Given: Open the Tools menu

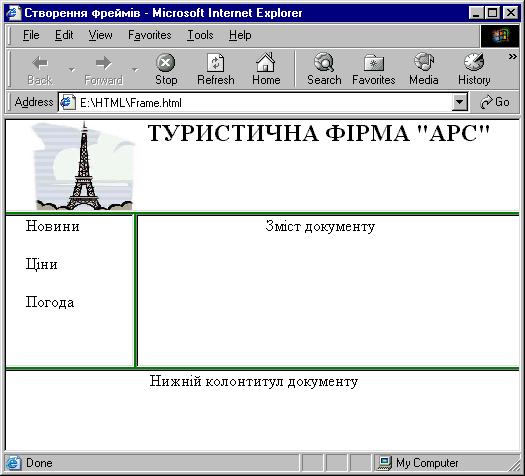Looking at the screenshot, I should pyautogui.click(x=200, y=35).
